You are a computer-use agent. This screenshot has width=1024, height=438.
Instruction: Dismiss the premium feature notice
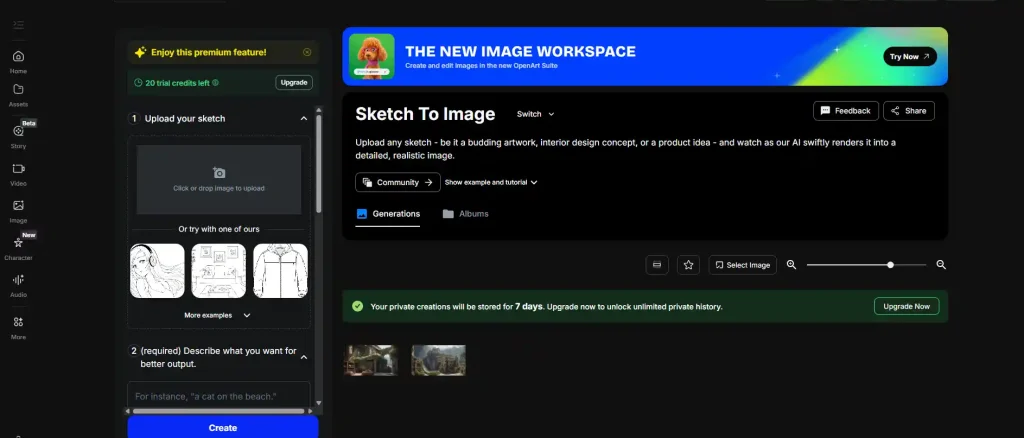[307, 52]
